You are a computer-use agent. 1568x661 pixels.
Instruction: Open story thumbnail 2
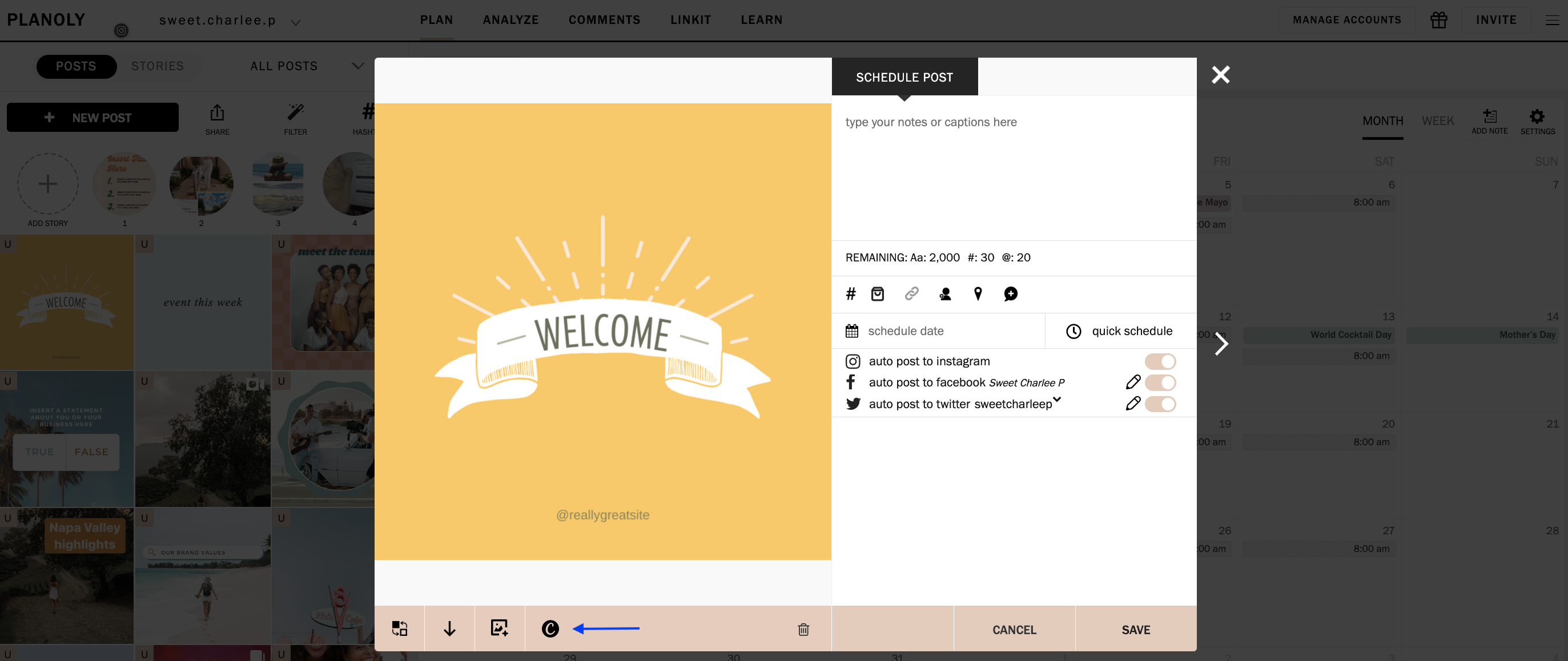(201, 184)
